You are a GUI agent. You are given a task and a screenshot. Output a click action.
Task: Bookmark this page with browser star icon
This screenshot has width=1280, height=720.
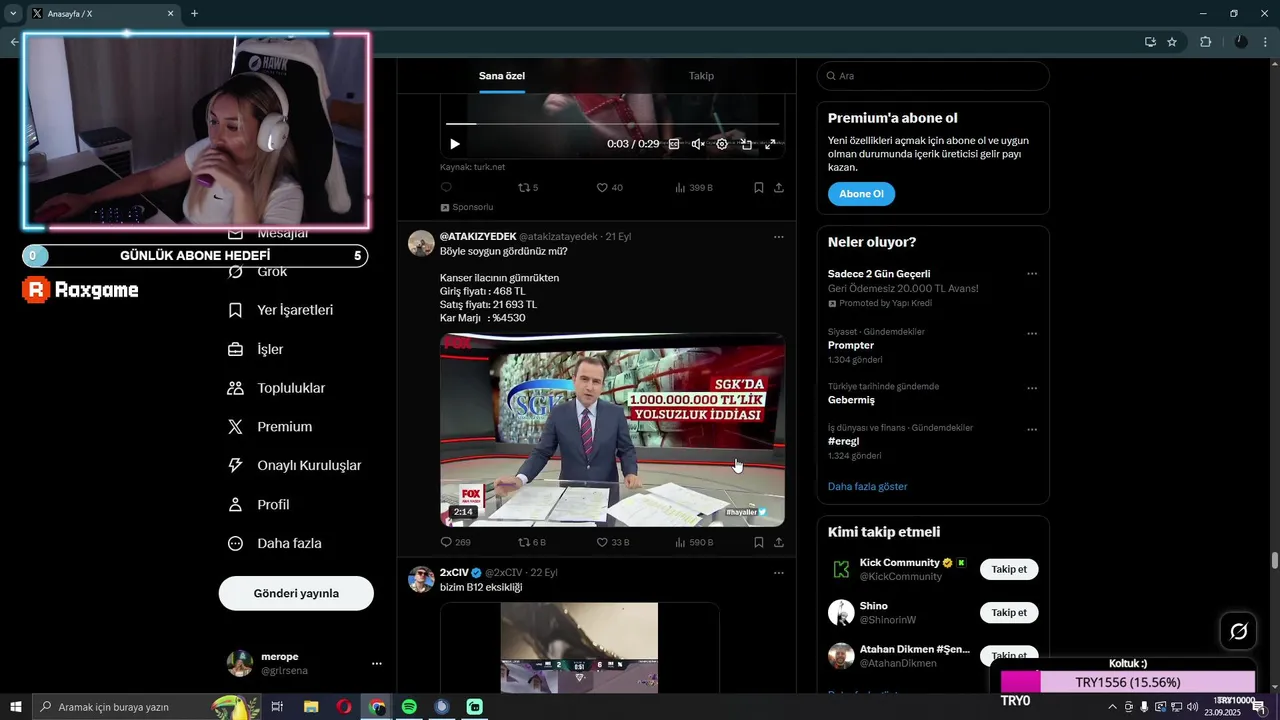click(x=1172, y=42)
